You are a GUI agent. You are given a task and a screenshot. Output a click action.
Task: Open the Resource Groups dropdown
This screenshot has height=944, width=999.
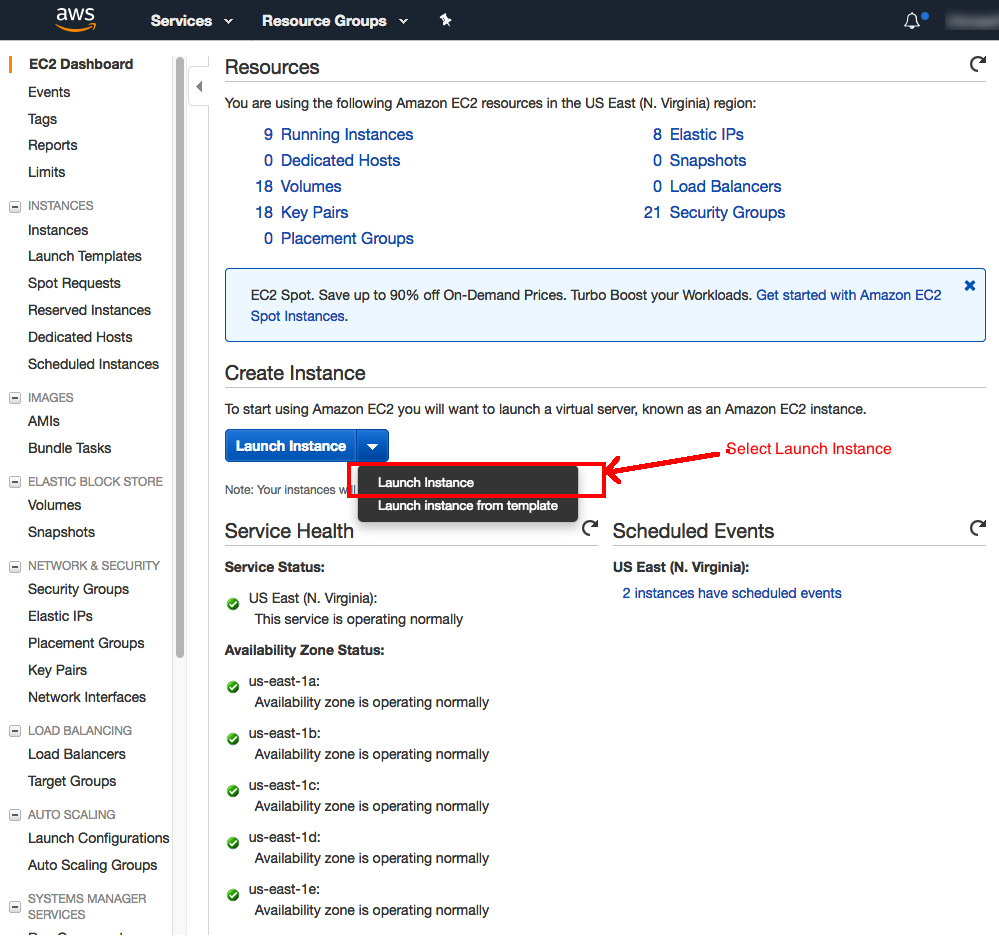click(x=334, y=21)
